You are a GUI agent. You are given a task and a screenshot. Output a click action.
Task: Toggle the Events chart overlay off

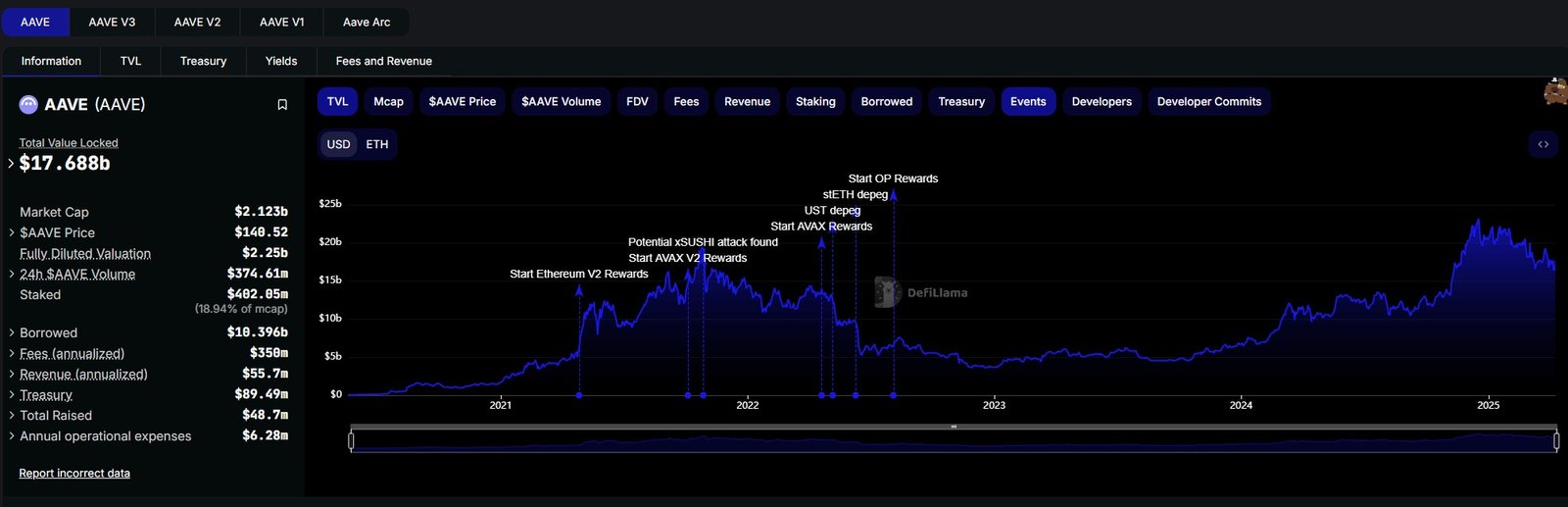click(x=1027, y=102)
